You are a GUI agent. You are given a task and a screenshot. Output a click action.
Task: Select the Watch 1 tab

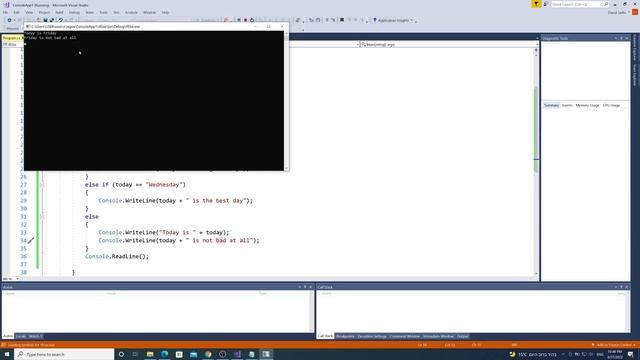[x=36, y=336]
